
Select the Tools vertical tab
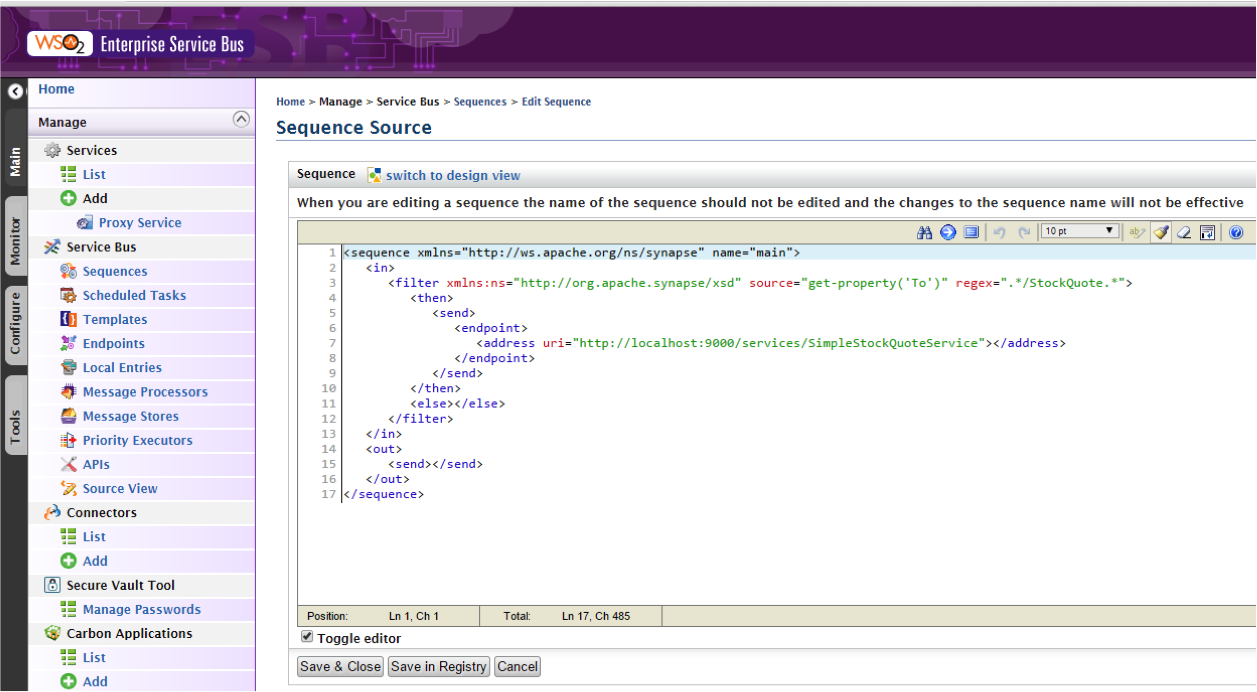click(15, 416)
